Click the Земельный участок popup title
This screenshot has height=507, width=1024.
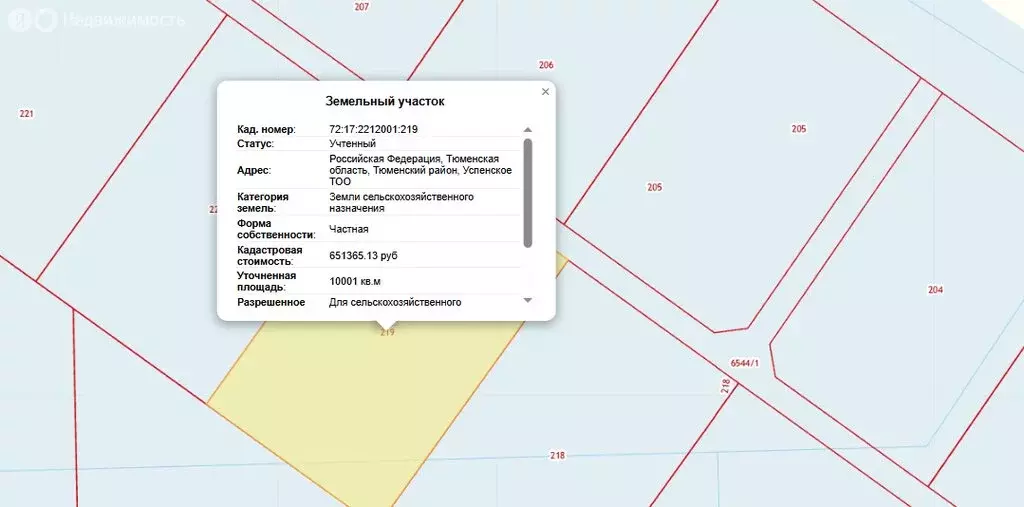pyautogui.click(x=385, y=101)
